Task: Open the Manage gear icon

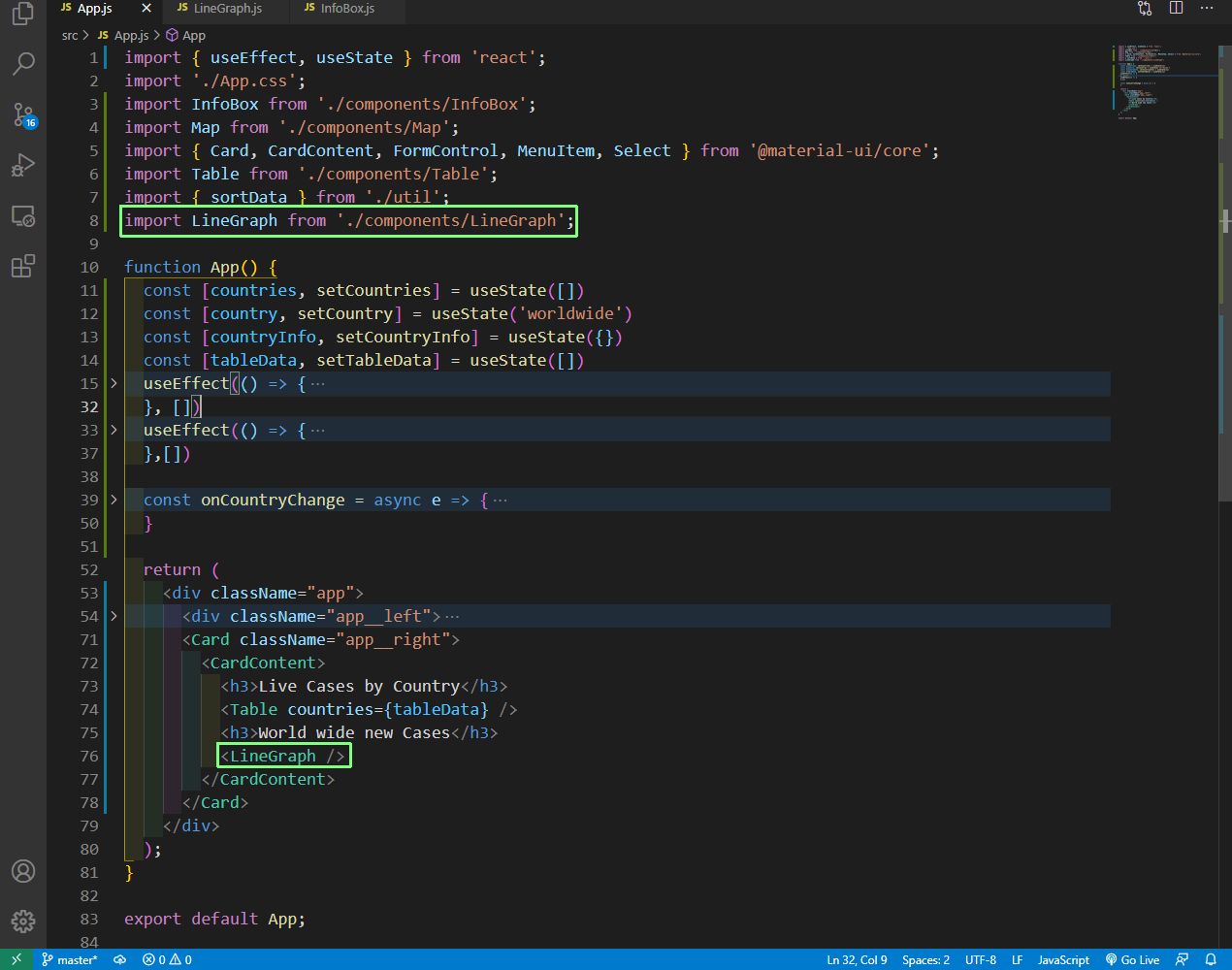Action: pos(22,921)
